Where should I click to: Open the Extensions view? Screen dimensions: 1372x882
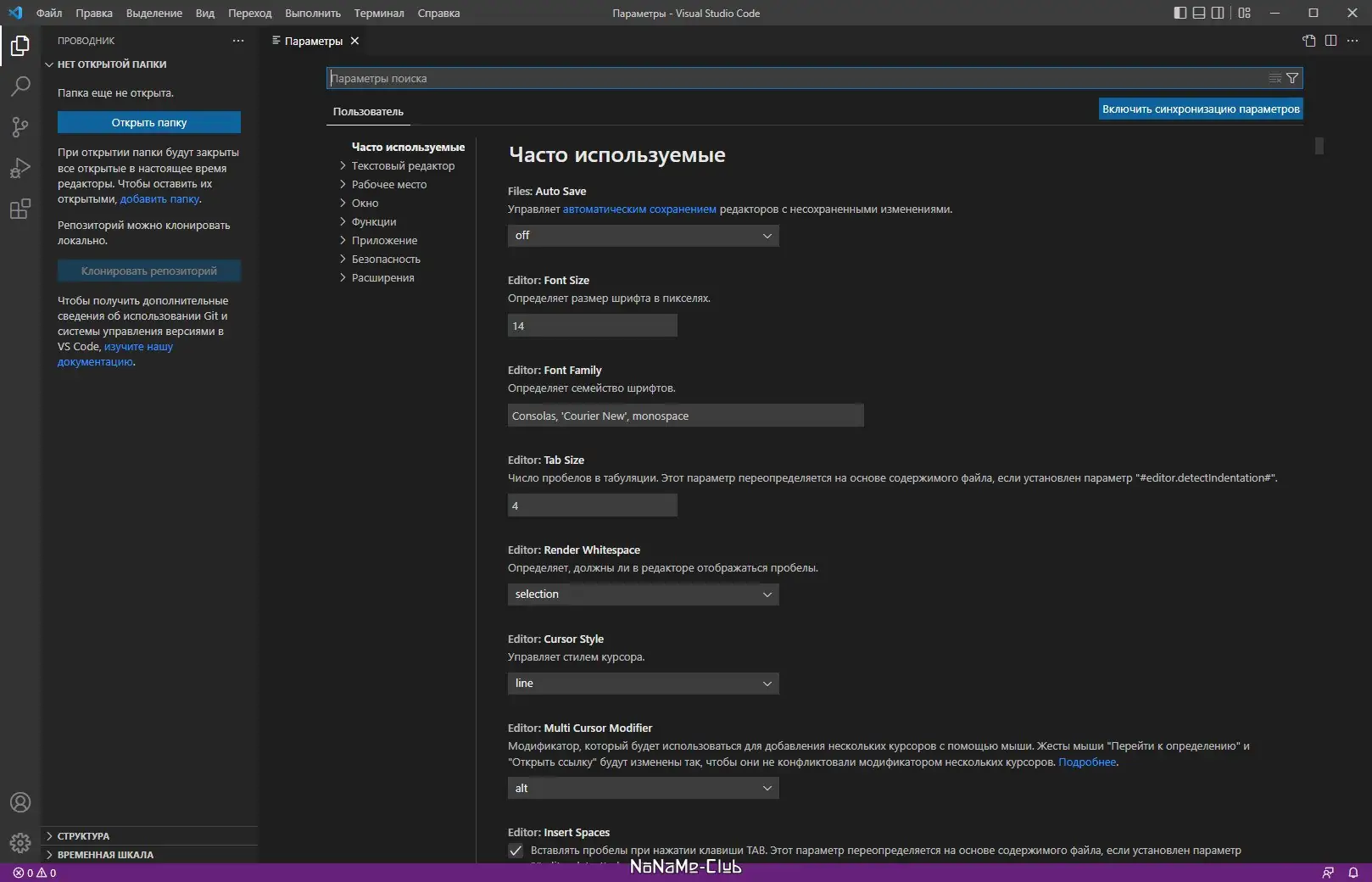20,209
